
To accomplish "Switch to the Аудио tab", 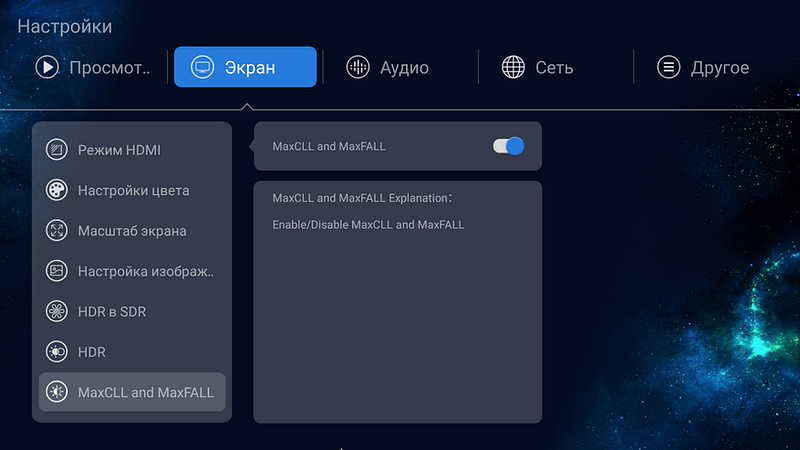I will click(x=403, y=68).
